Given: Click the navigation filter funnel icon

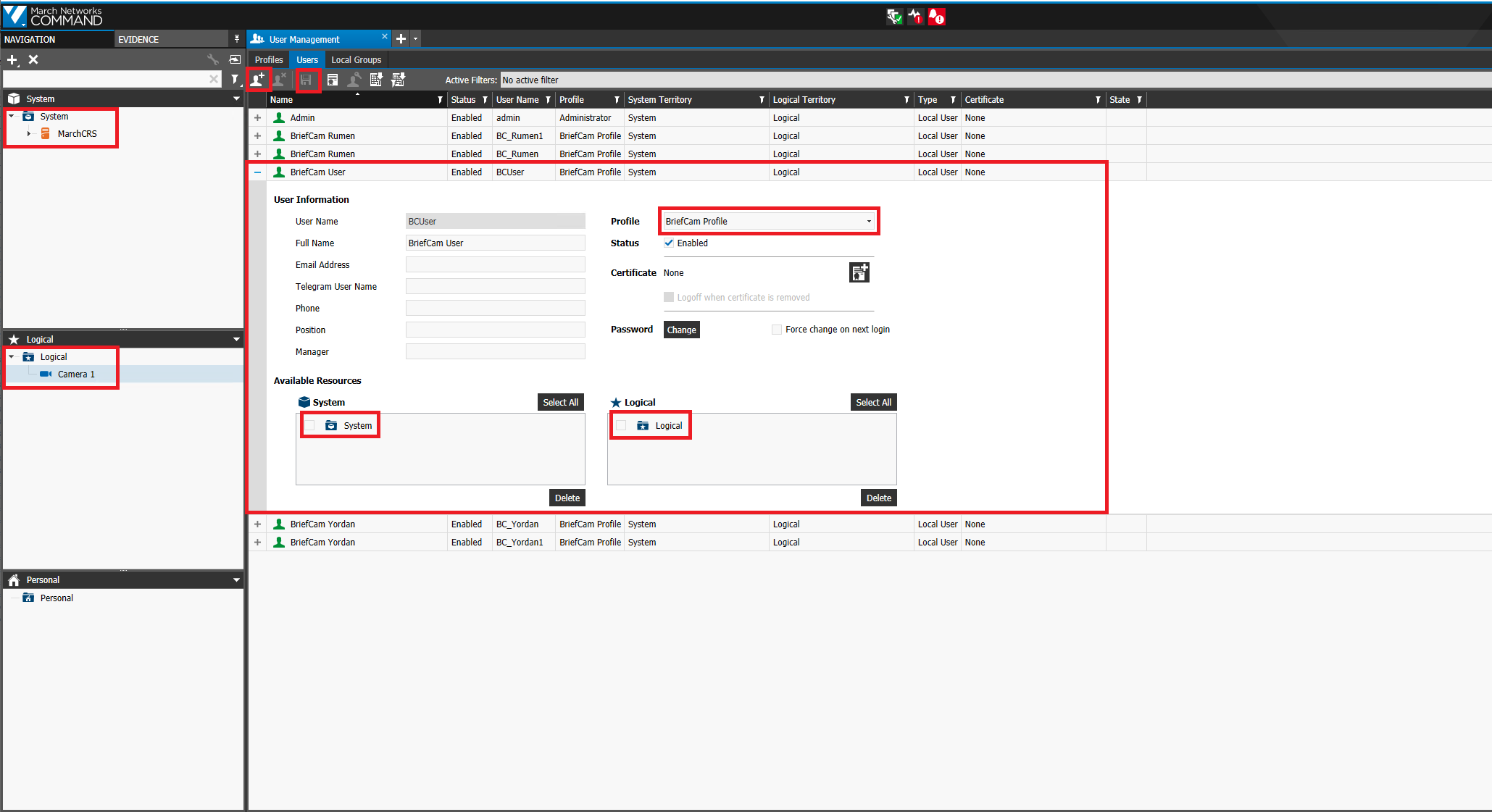Looking at the screenshot, I should click(235, 79).
